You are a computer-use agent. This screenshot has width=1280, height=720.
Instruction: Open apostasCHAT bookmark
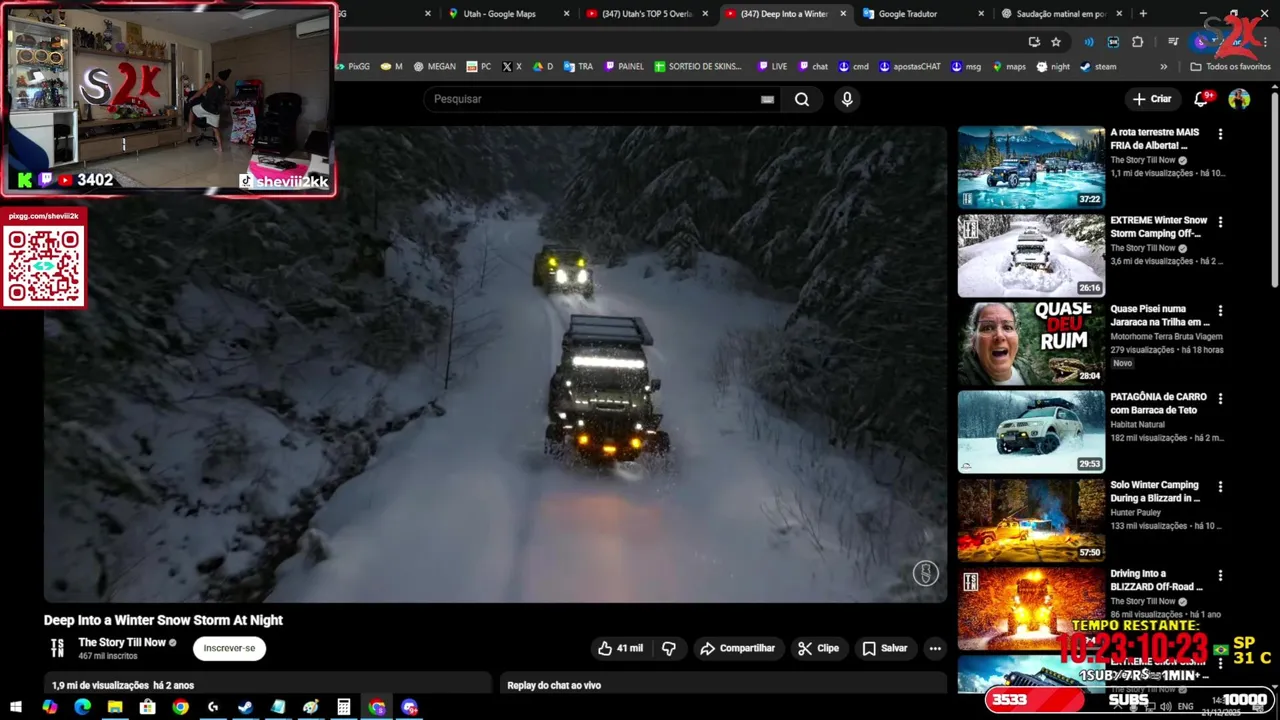[x=910, y=67]
